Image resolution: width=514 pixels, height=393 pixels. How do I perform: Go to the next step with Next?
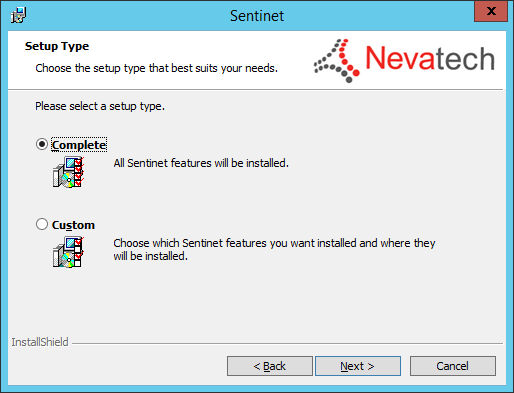[358, 366]
